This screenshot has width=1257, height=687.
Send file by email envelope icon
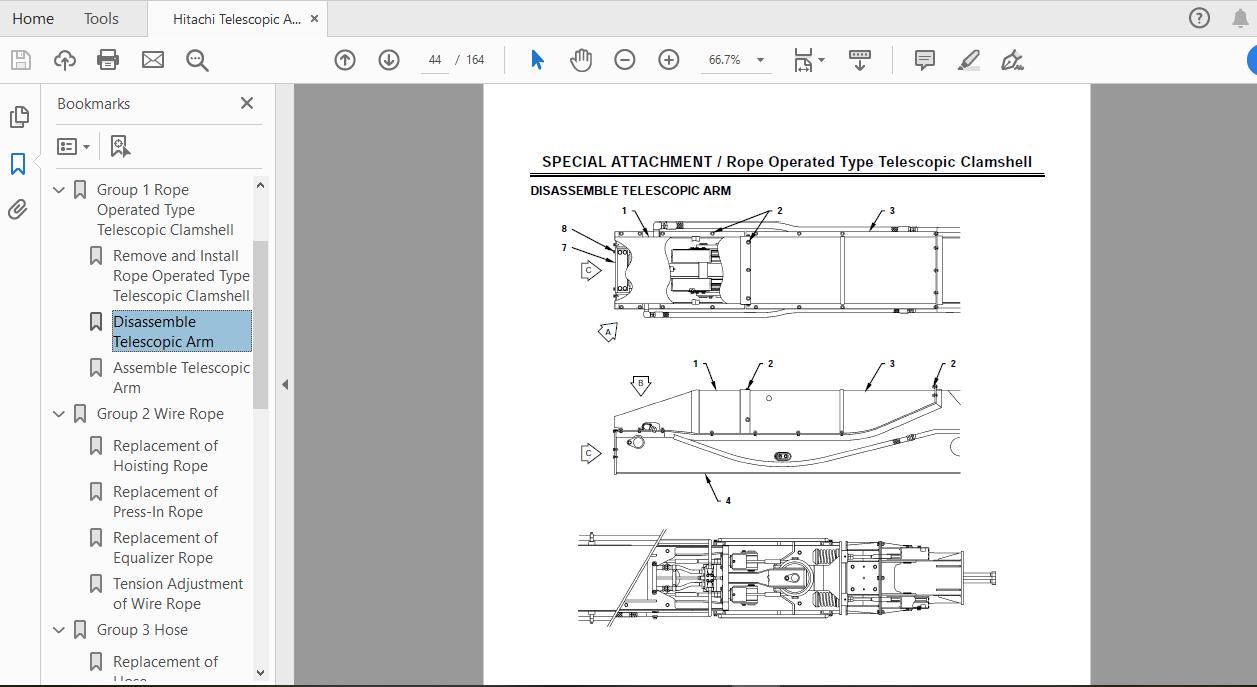click(x=153, y=60)
